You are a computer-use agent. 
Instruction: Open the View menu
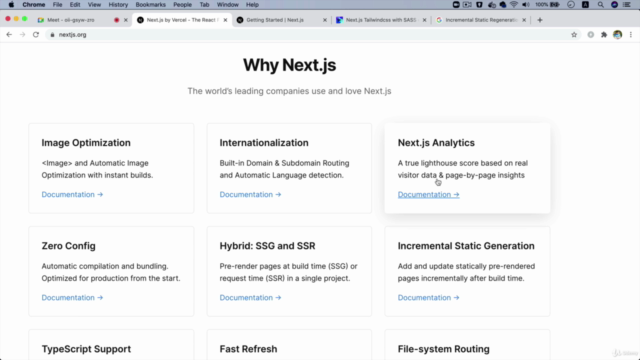click(x=94, y=4)
